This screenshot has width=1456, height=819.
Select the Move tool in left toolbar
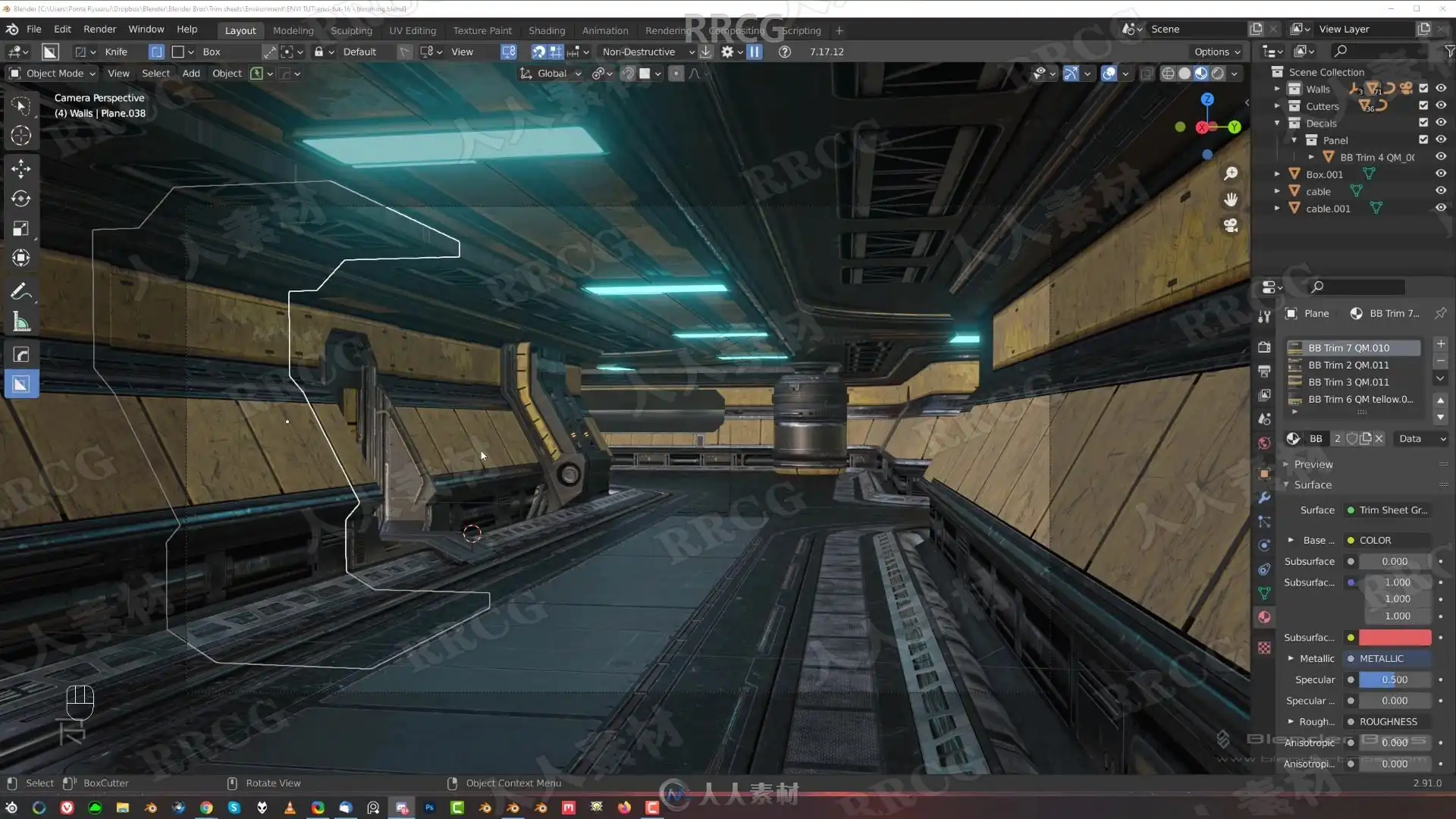pos(20,168)
